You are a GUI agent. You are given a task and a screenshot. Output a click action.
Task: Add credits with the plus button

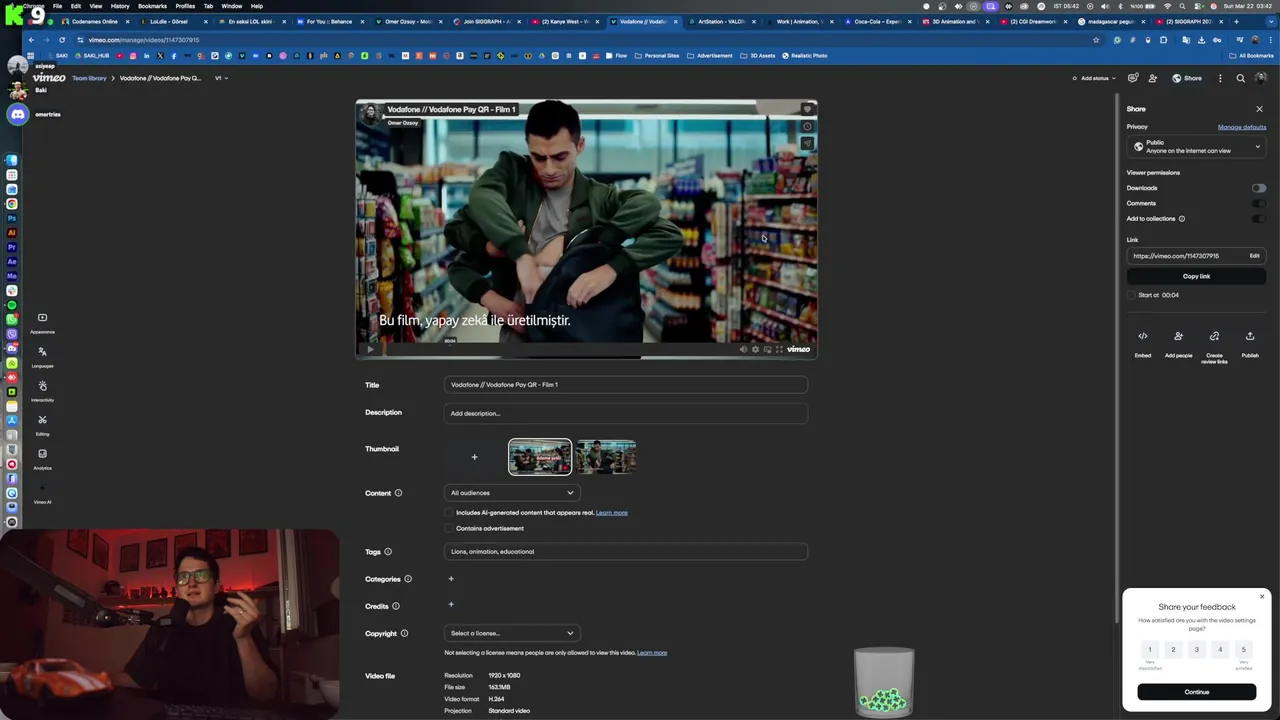[451, 604]
